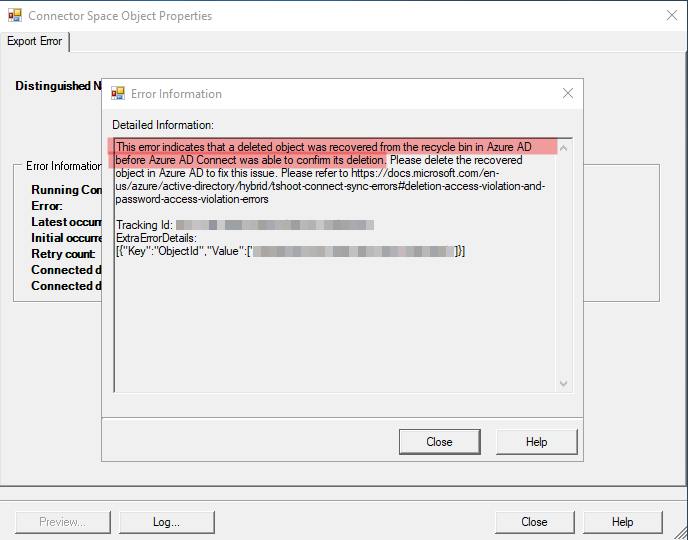The width and height of the screenshot is (688, 540).
Task: Close the Error Information dialog with X
Action: pyautogui.click(x=567, y=94)
